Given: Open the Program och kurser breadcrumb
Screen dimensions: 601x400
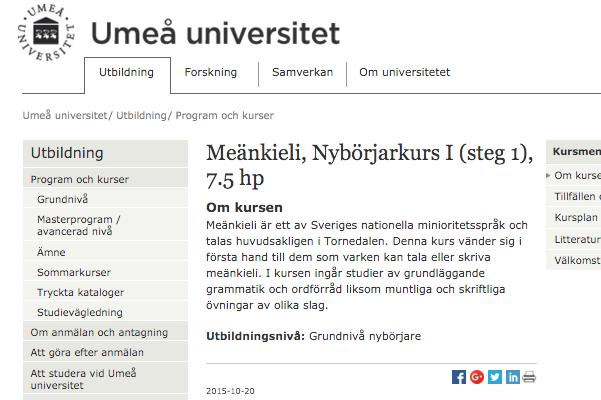Looking at the screenshot, I should pos(225,115).
